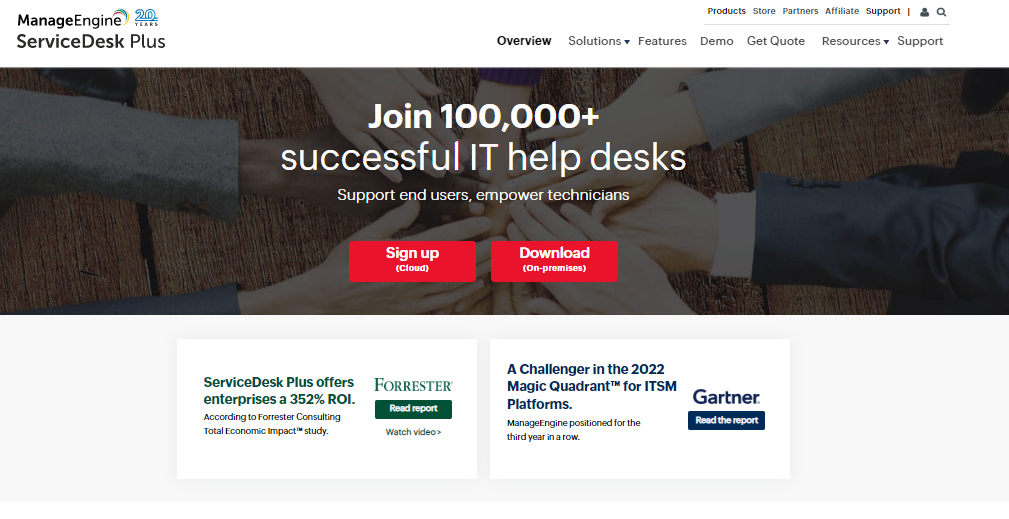Open the Watch video link

[413, 432]
